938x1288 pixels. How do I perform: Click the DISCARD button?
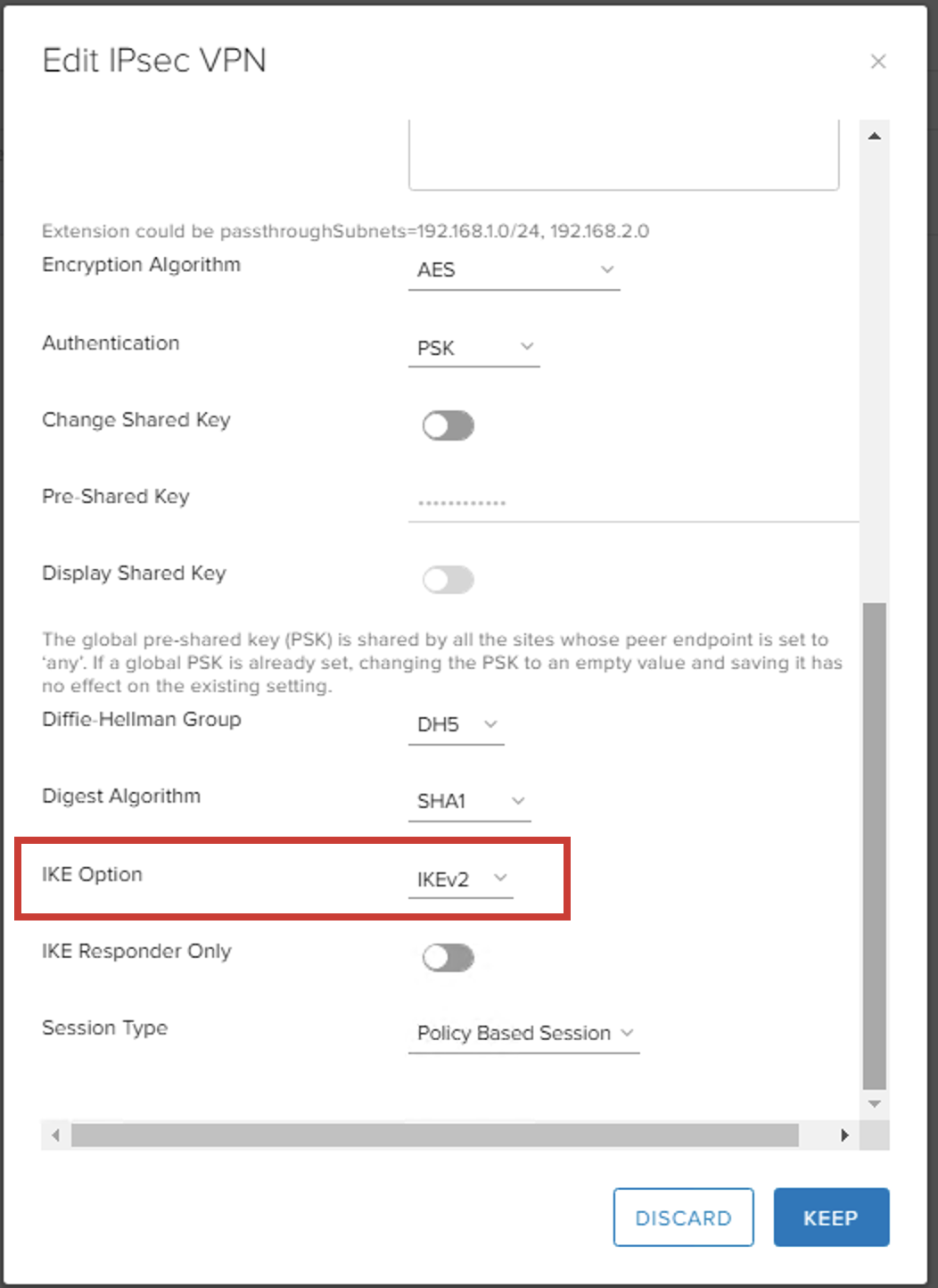point(683,1218)
